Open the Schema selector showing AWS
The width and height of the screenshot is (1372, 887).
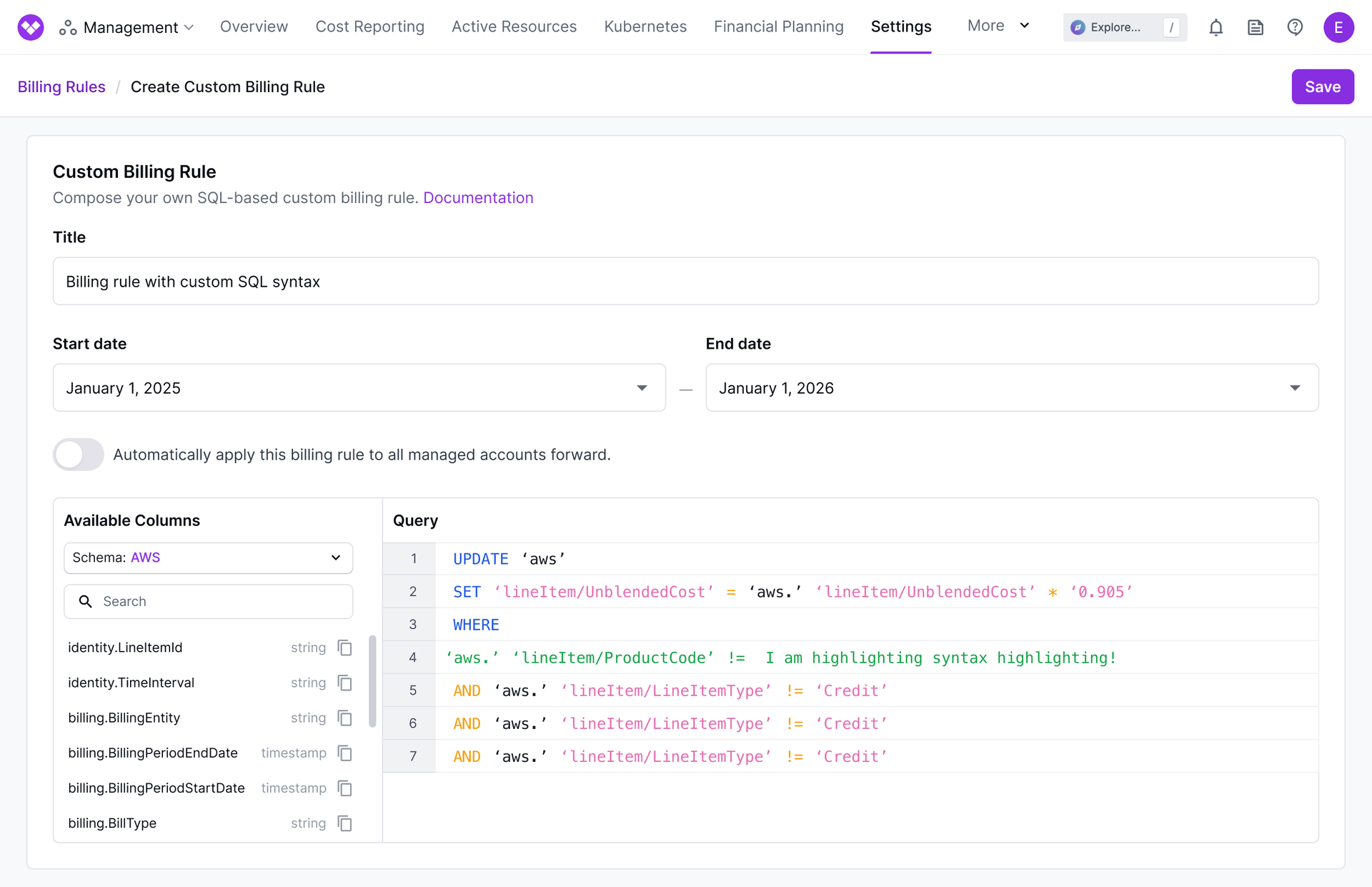tap(208, 558)
